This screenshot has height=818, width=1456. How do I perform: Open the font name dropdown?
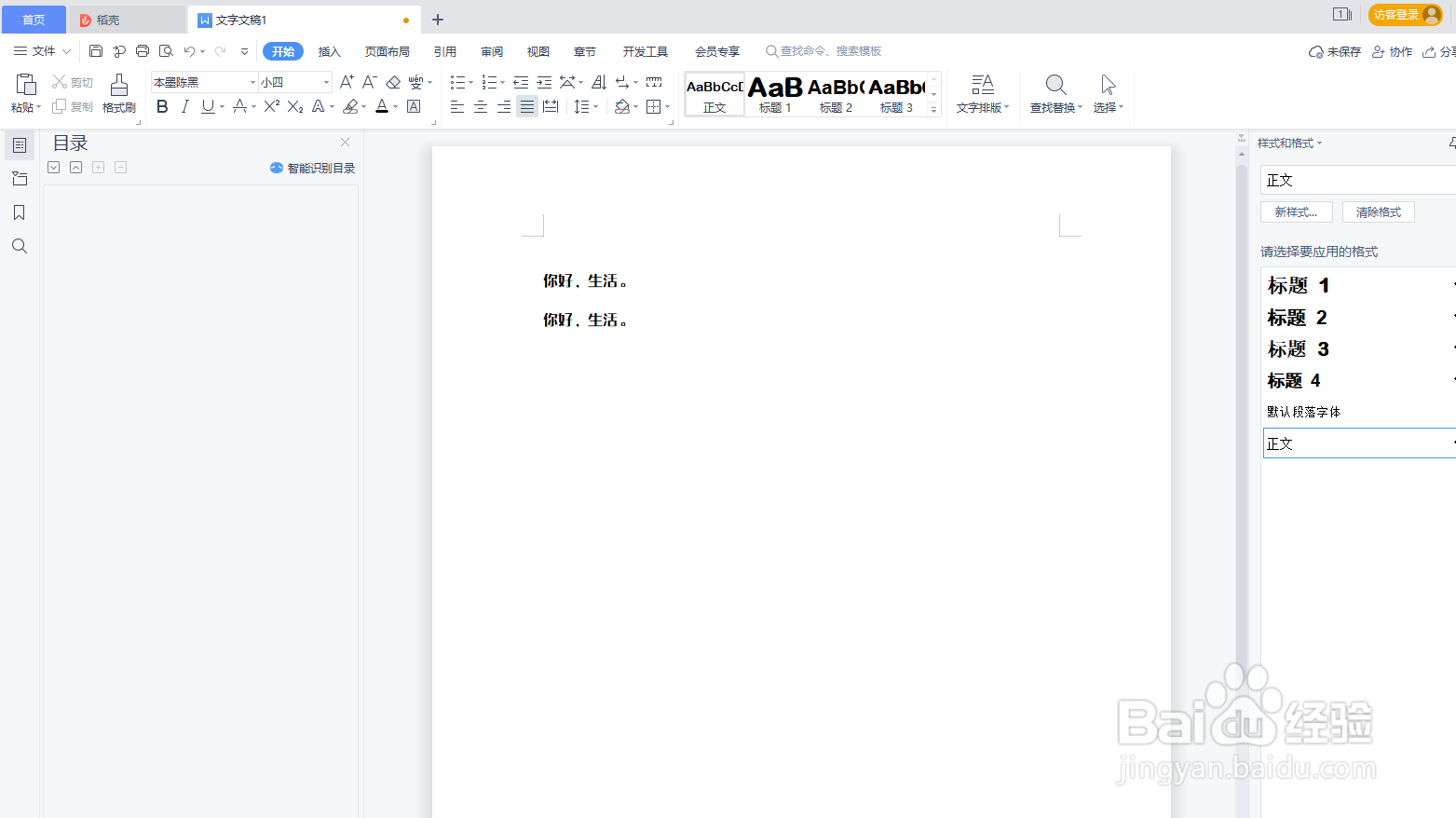point(252,83)
